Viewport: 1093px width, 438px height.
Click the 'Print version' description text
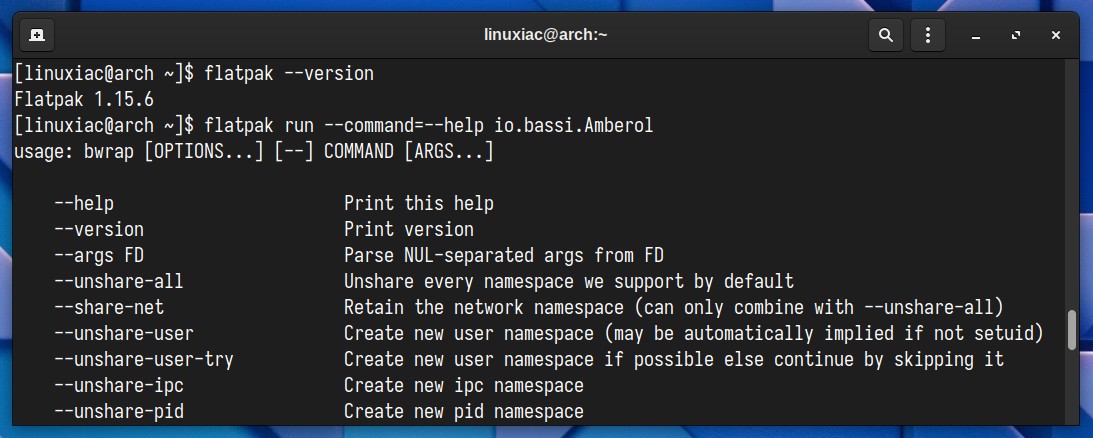click(x=409, y=229)
